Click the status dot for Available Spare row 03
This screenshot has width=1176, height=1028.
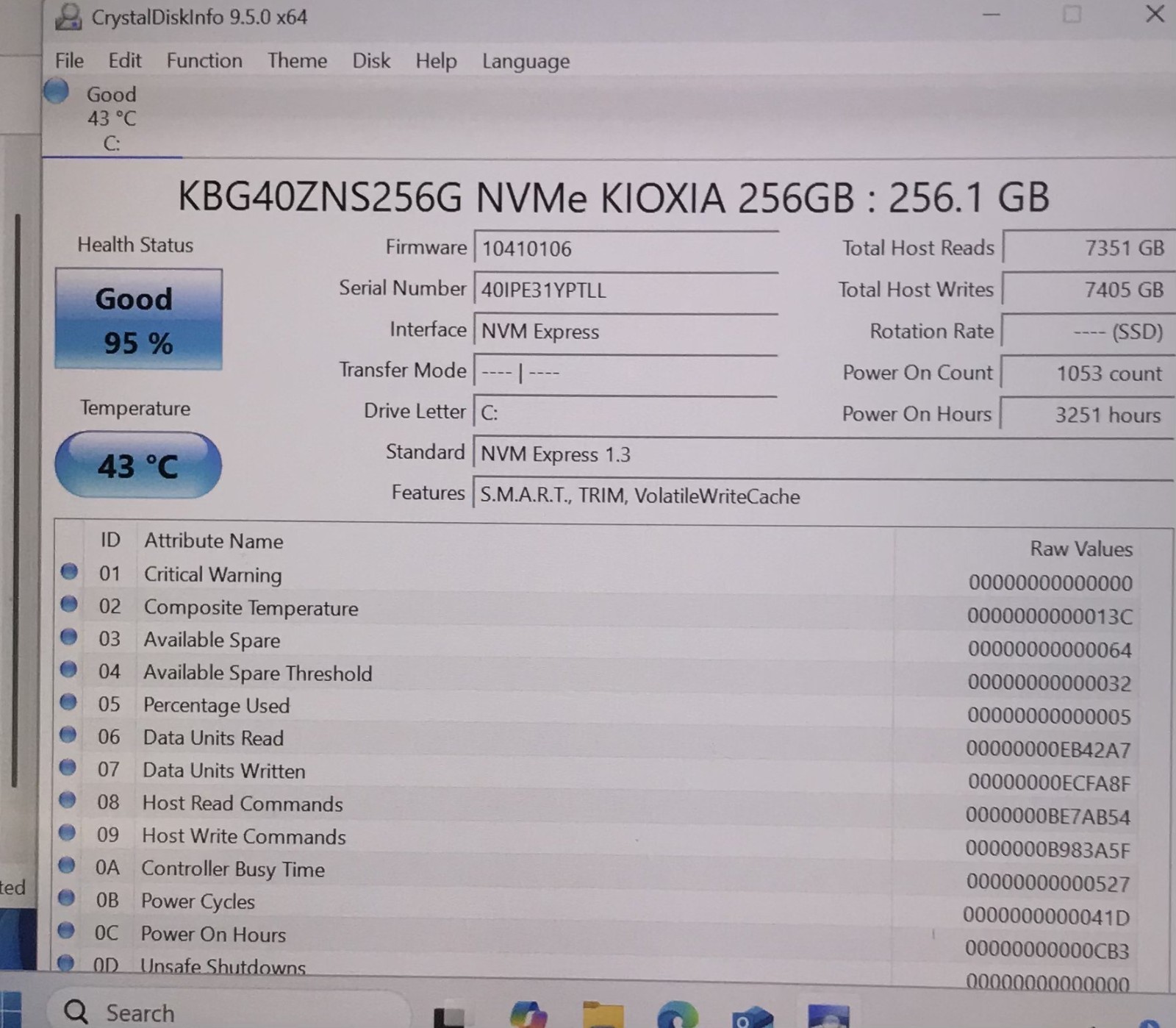coord(68,636)
